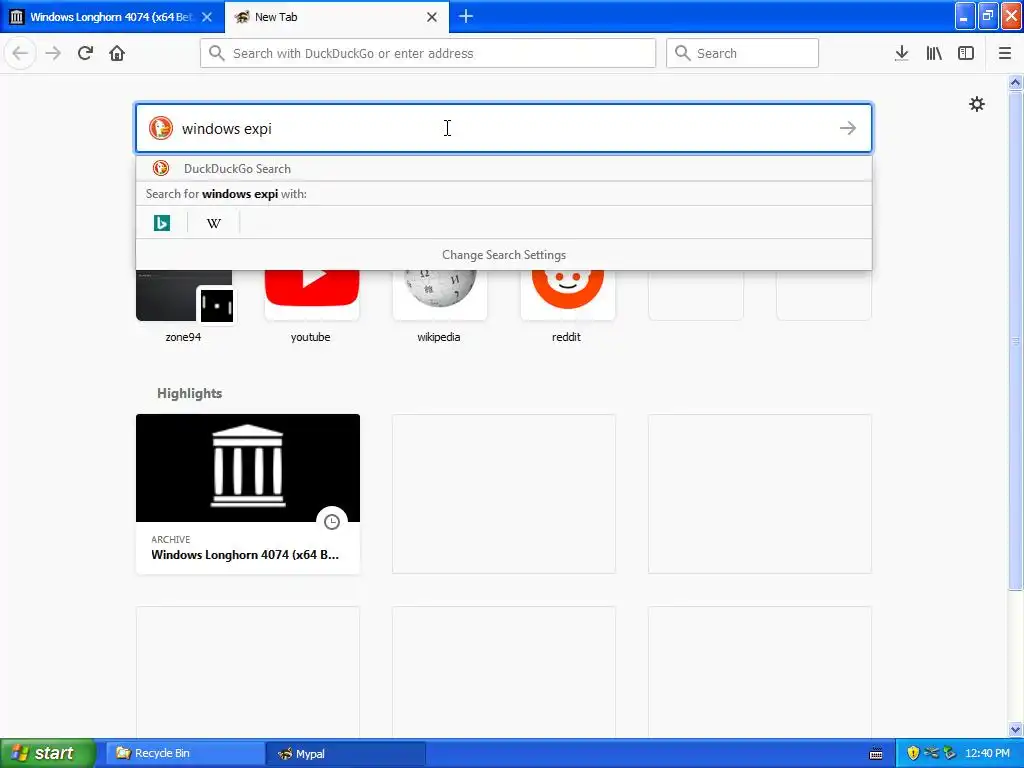
Task: Click the security shield tray icon
Action: [913, 753]
